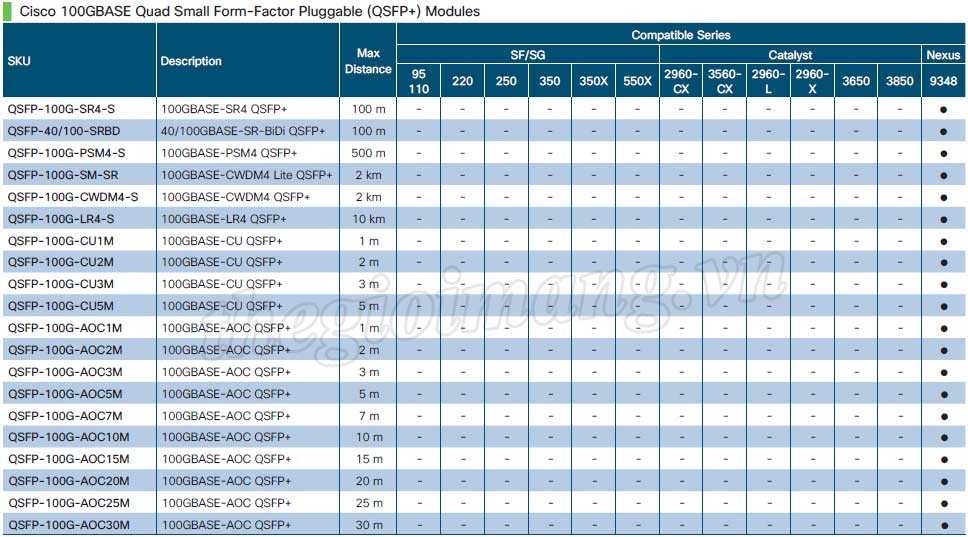
Task: Click SKU QSFP-100G-AOC3M
Action: tap(65, 372)
